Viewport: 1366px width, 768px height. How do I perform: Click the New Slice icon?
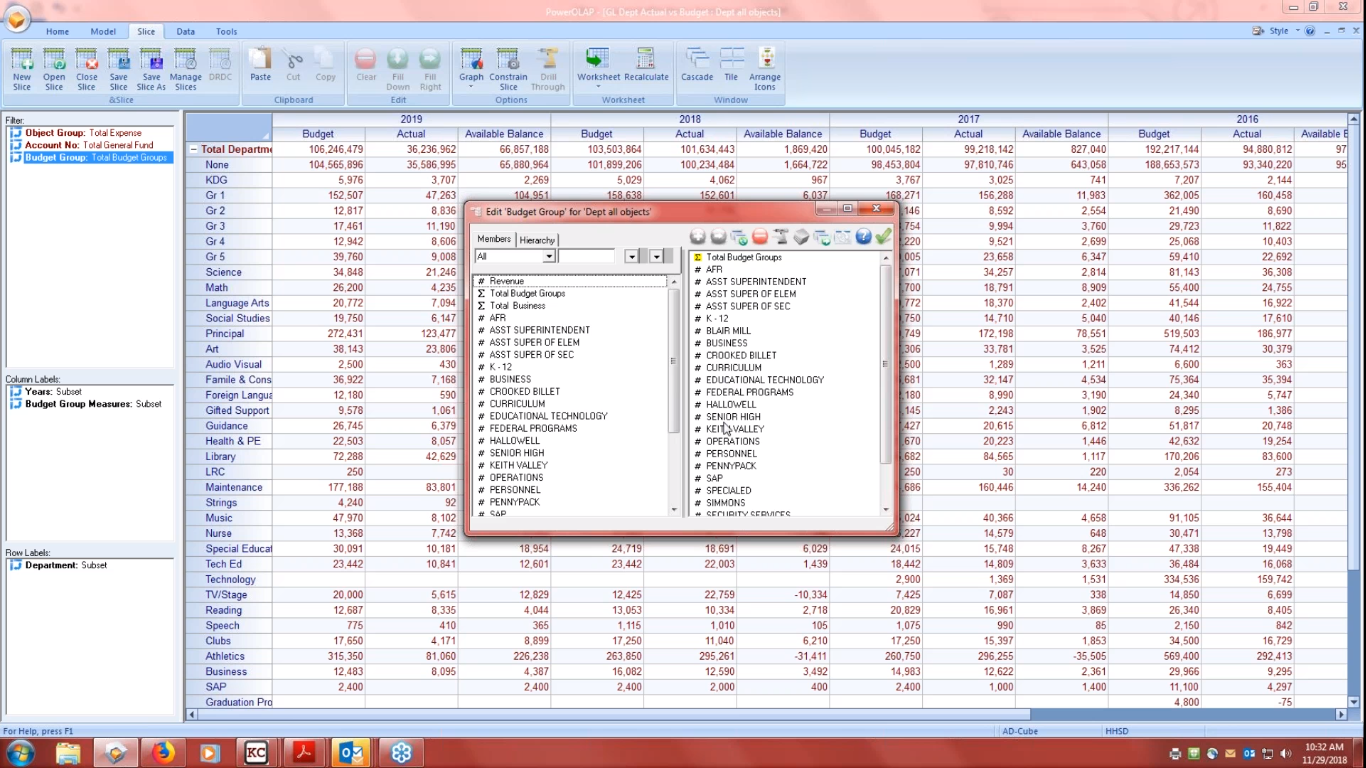(22, 69)
